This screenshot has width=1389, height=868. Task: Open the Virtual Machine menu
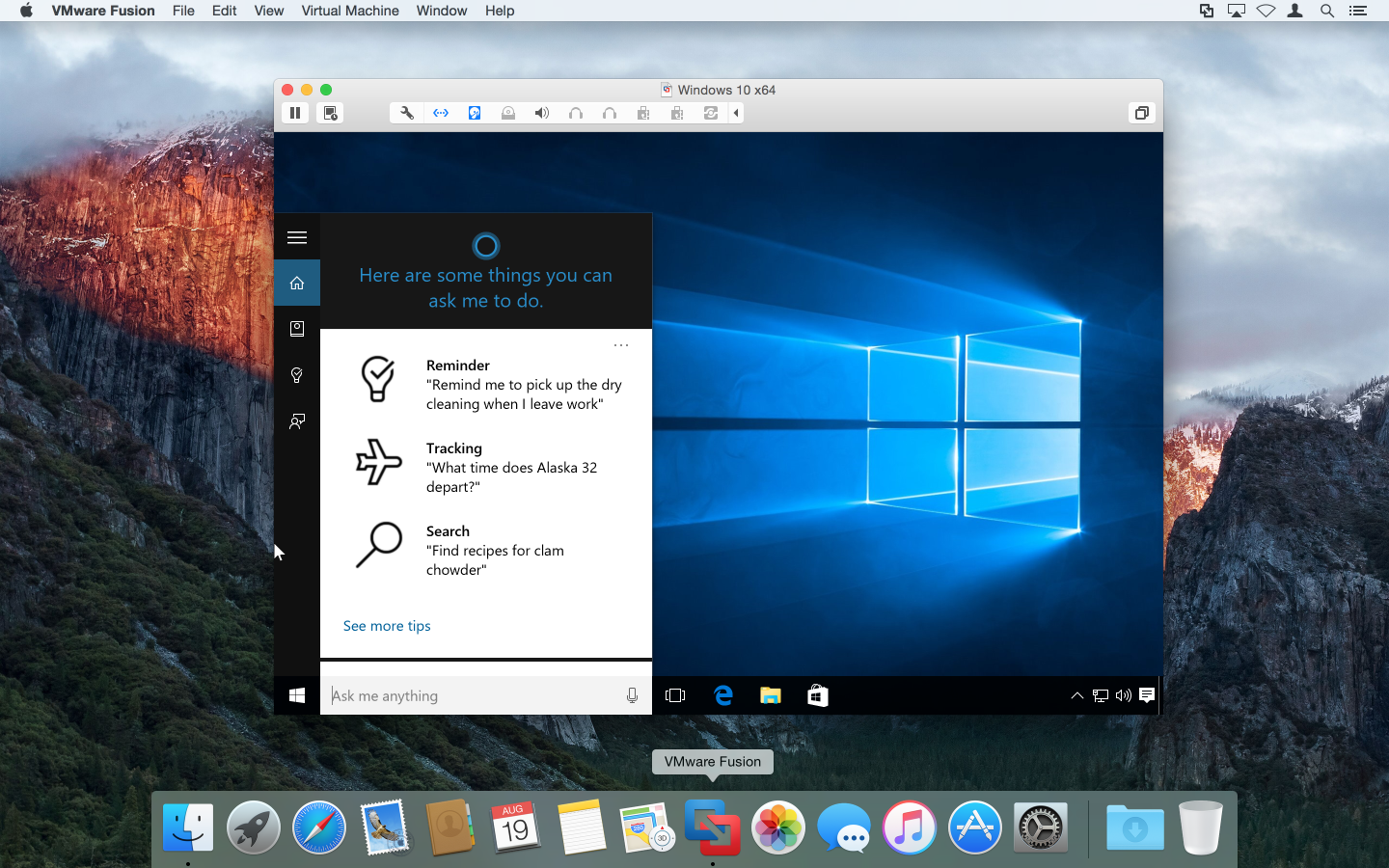click(350, 11)
